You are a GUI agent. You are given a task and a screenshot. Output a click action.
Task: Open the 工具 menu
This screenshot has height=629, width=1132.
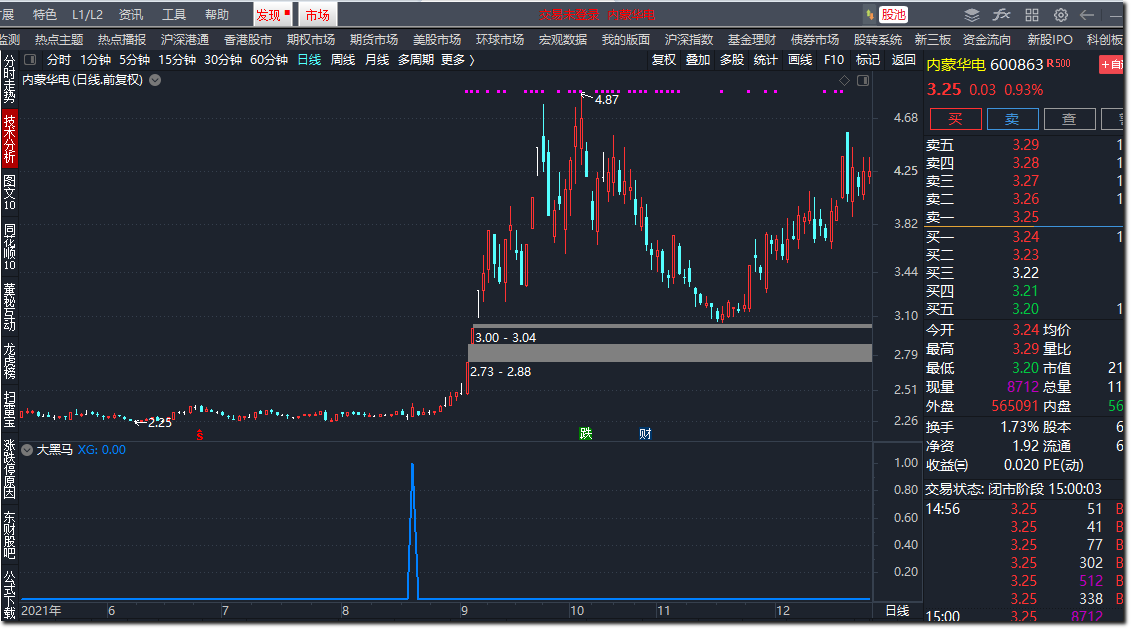(x=174, y=14)
